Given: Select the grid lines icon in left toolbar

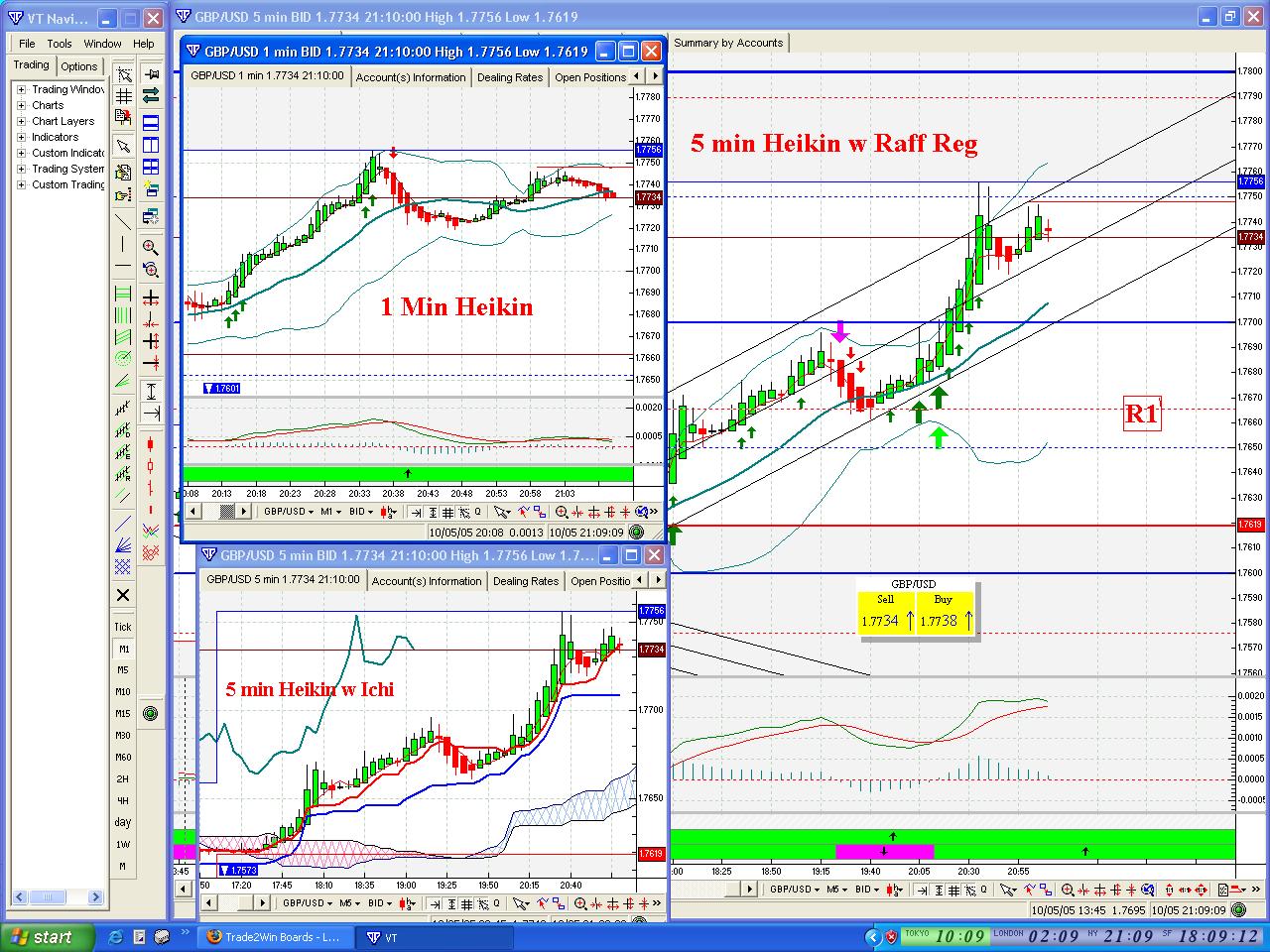Looking at the screenshot, I should tap(123, 96).
